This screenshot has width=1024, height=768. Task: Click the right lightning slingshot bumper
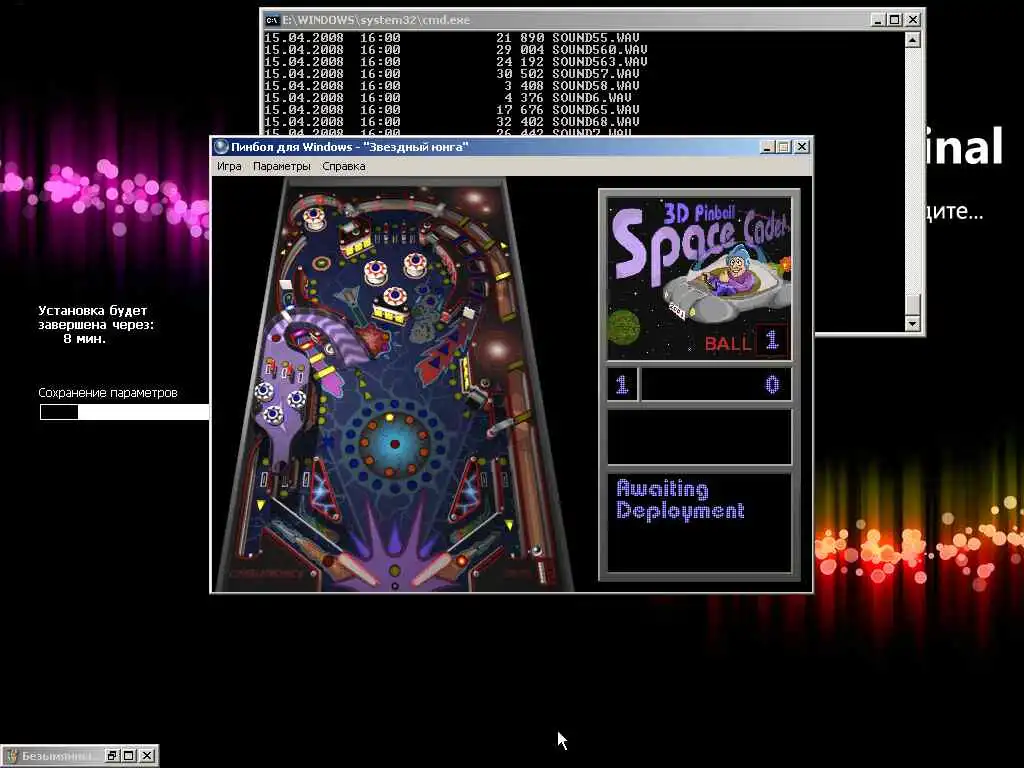click(465, 490)
